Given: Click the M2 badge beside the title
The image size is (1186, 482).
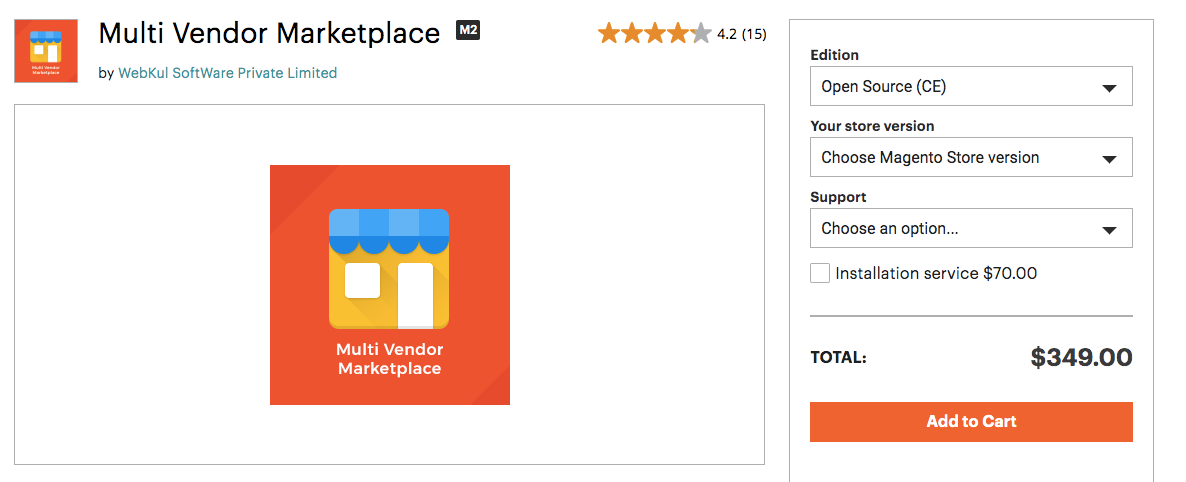Looking at the screenshot, I should click(468, 31).
